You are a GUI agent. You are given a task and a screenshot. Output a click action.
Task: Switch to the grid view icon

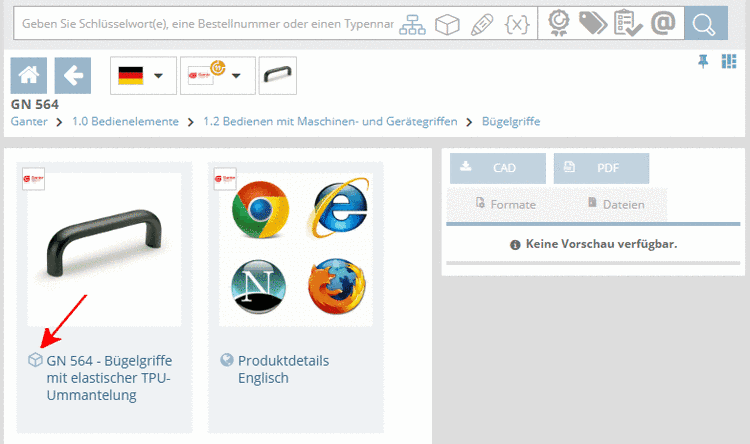pos(729,61)
